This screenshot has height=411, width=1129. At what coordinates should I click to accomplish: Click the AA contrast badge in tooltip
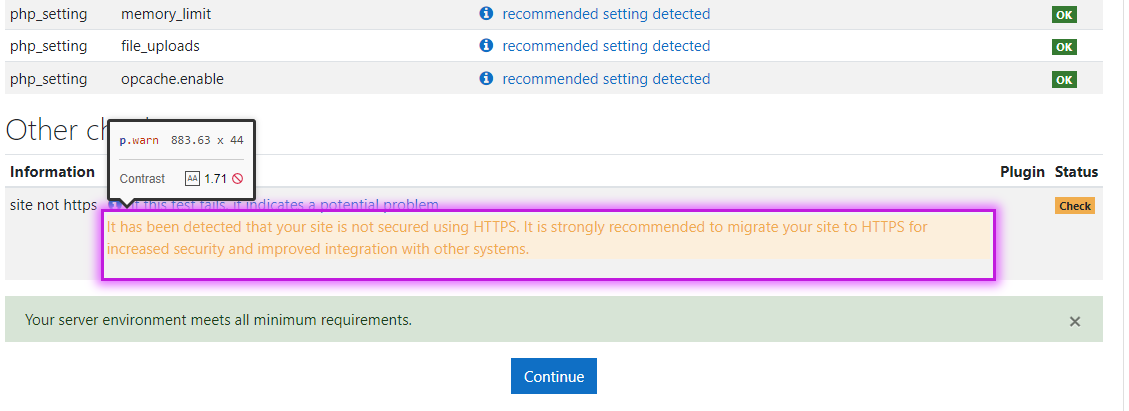(x=192, y=179)
